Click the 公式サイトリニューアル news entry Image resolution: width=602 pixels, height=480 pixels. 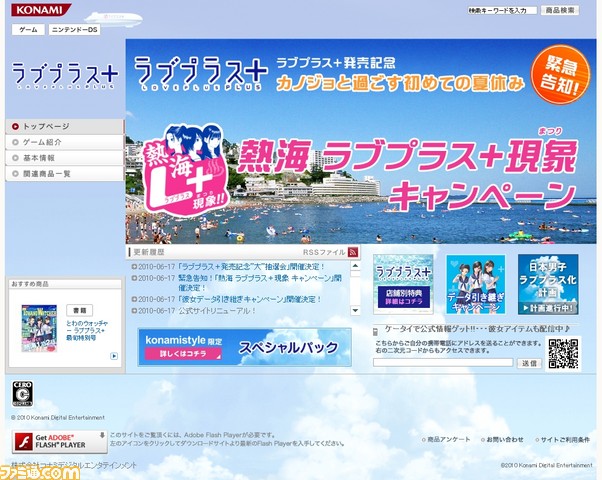point(217,311)
